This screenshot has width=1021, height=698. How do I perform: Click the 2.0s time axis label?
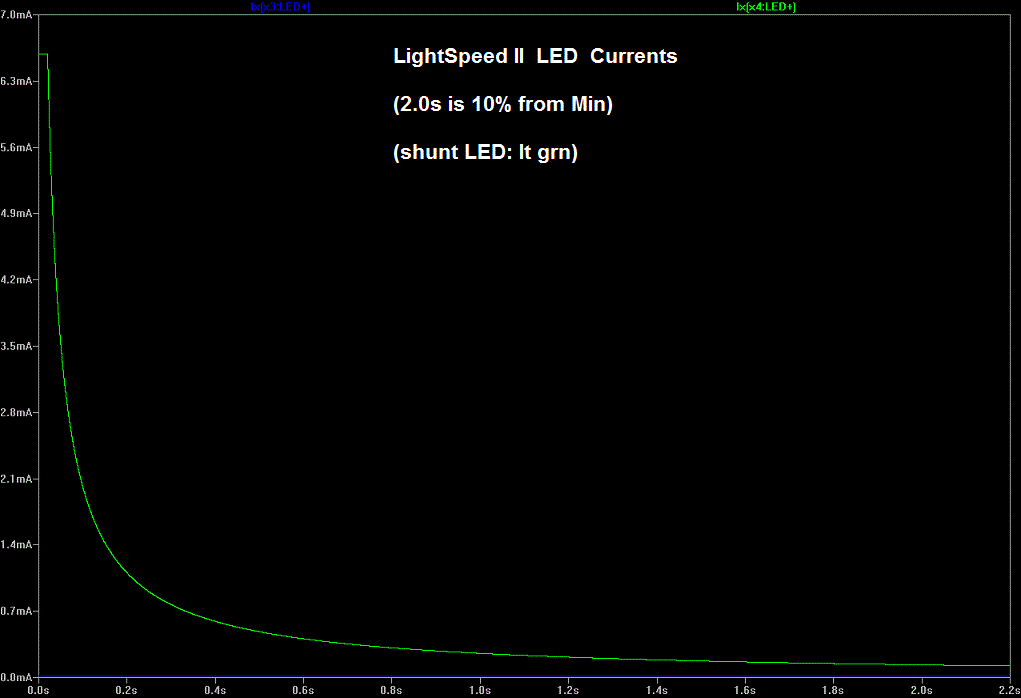921,690
